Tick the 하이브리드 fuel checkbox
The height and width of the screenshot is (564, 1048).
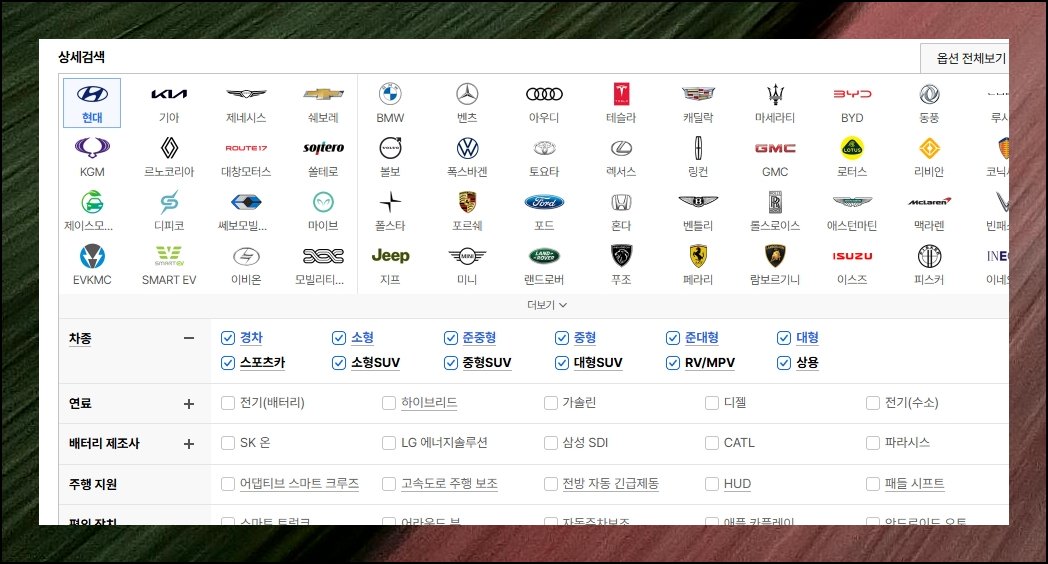[x=389, y=403]
